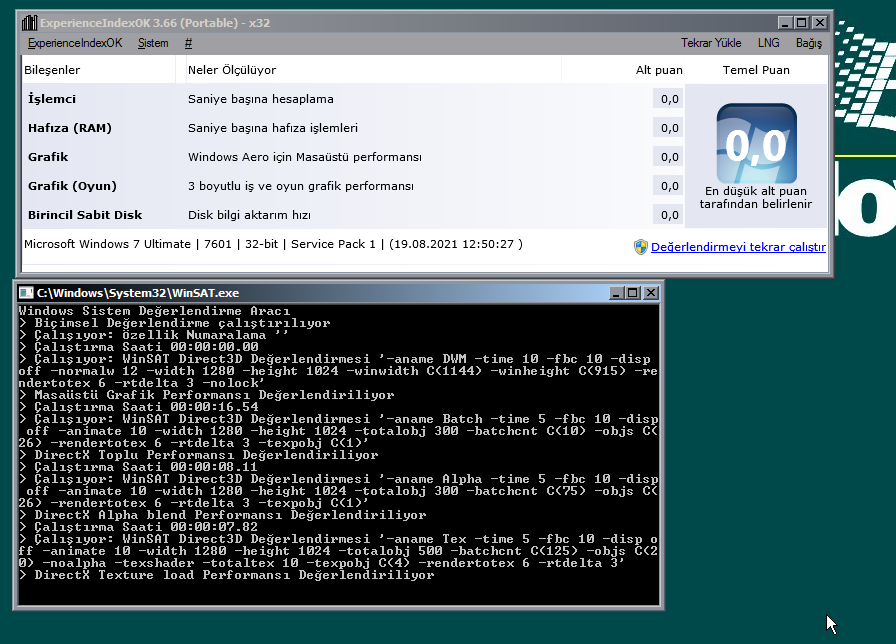Click the blue 0,0 base score badge

(x=757, y=143)
